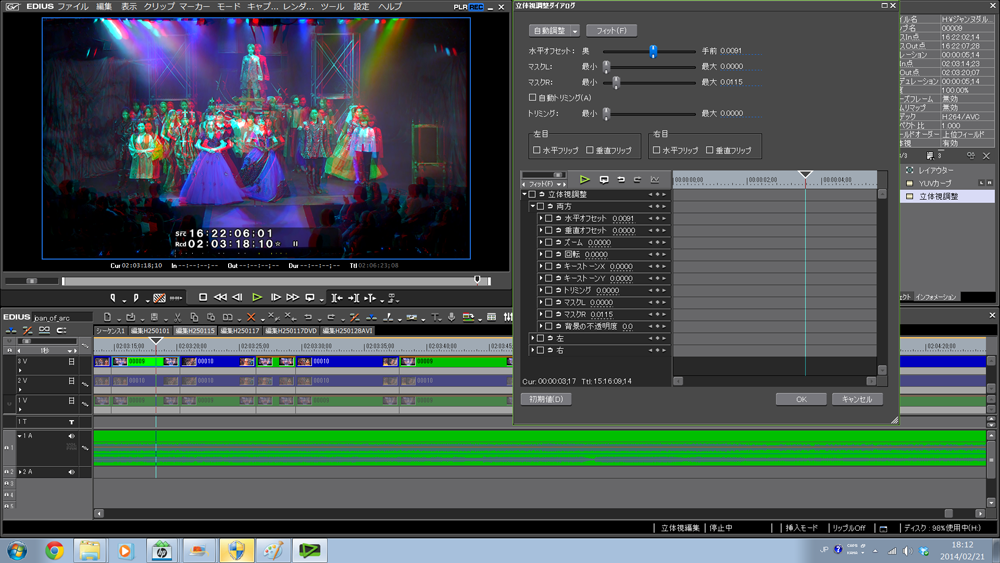Click the 自動調整 button
Screen dimensions: 1000x563
point(549,31)
